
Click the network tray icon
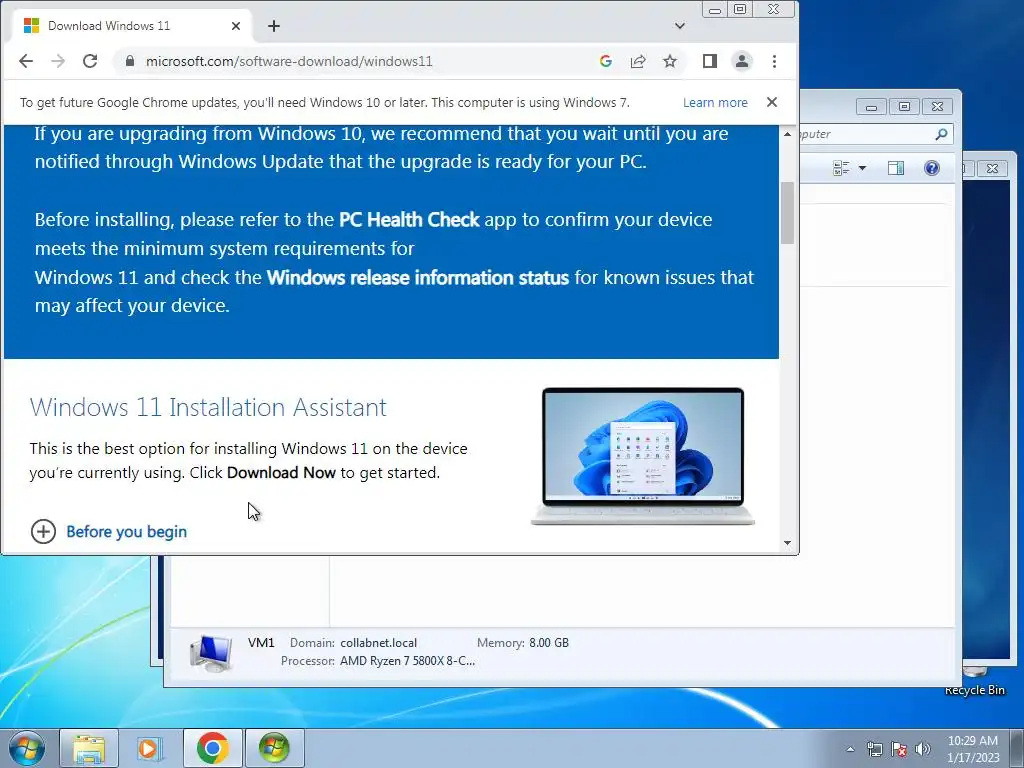[874, 749]
